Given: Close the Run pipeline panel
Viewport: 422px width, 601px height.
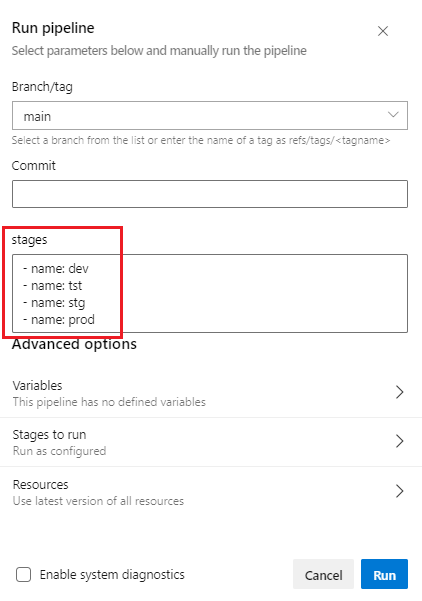Looking at the screenshot, I should (x=383, y=31).
